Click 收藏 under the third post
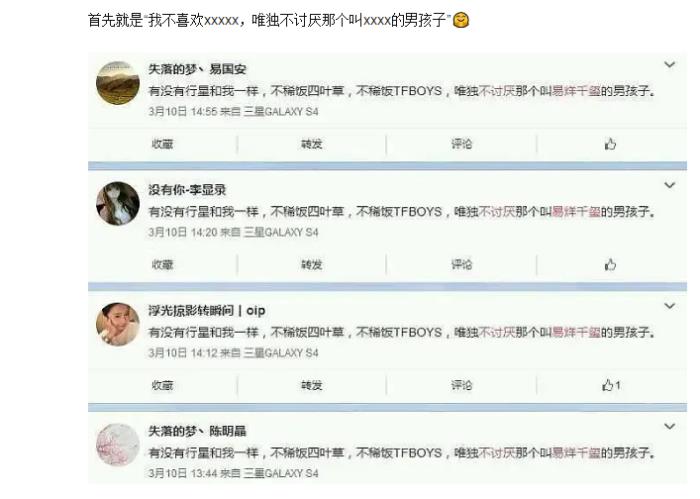Screen dimensions: 700x499 [x=162, y=385]
